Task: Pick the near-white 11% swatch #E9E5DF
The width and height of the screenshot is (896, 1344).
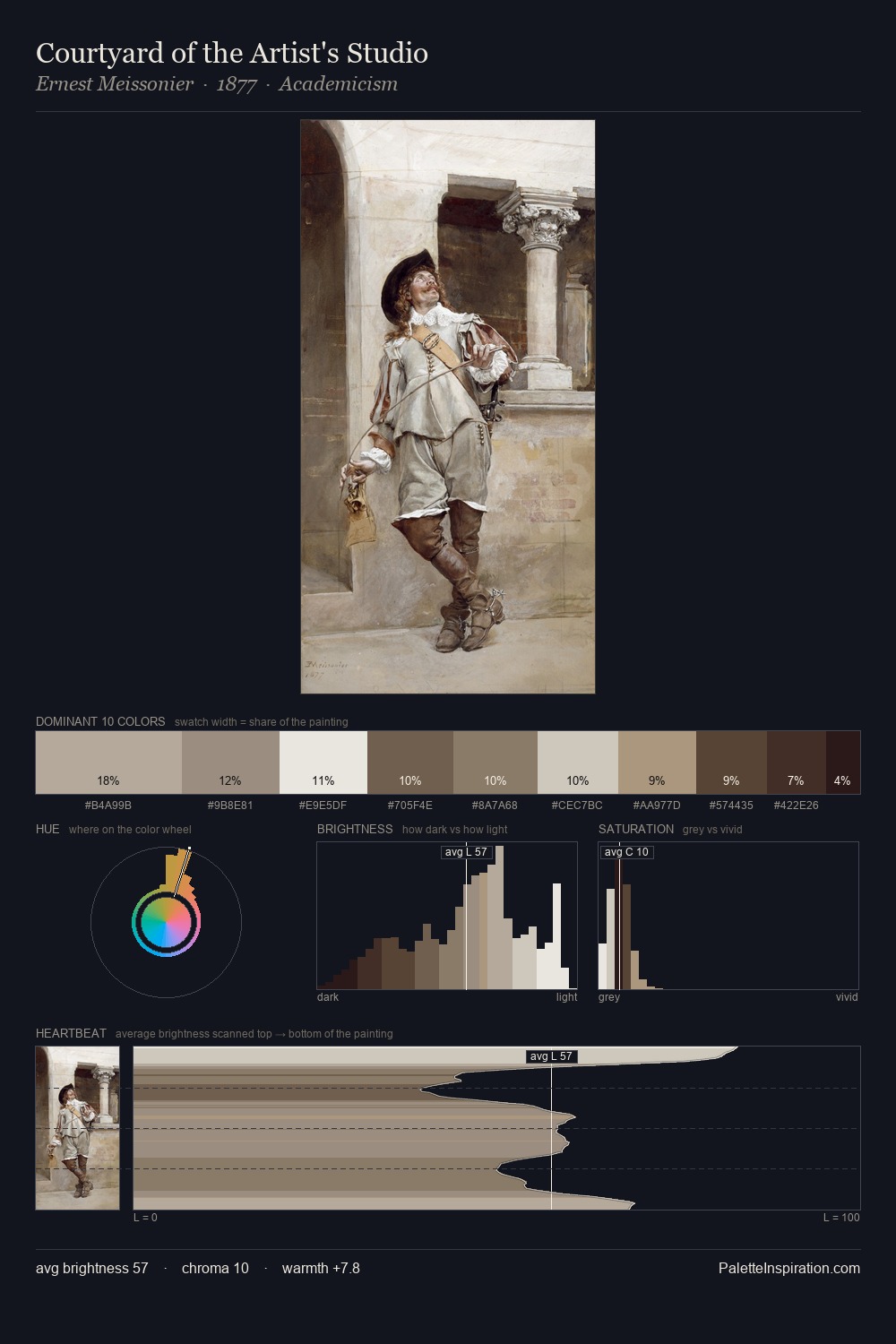Action: (x=323, y=762)
